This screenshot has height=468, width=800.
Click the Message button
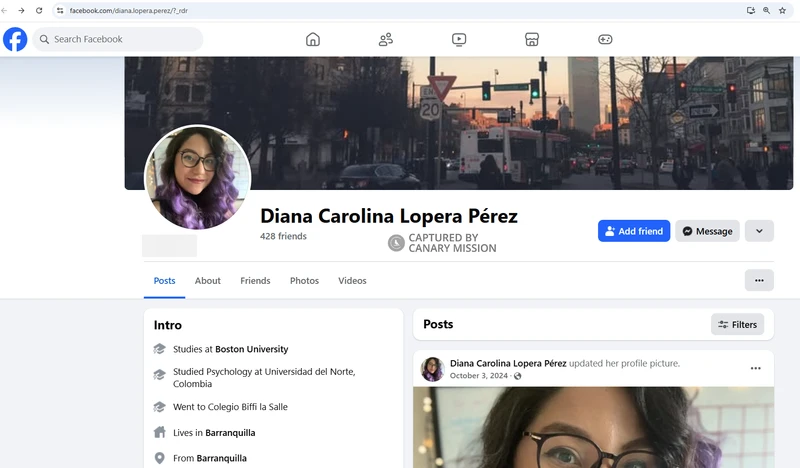click(707, 231)
